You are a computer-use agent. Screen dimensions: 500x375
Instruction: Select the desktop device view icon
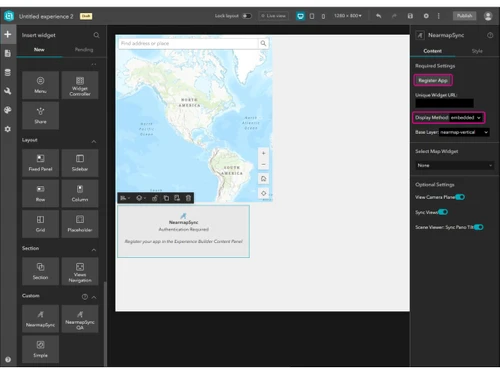[x=300, y=16]
